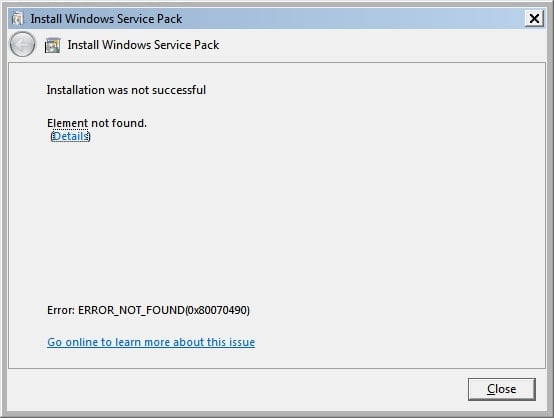Go online to learn more about this issue
554x418 pixels.
coord(151,342)
